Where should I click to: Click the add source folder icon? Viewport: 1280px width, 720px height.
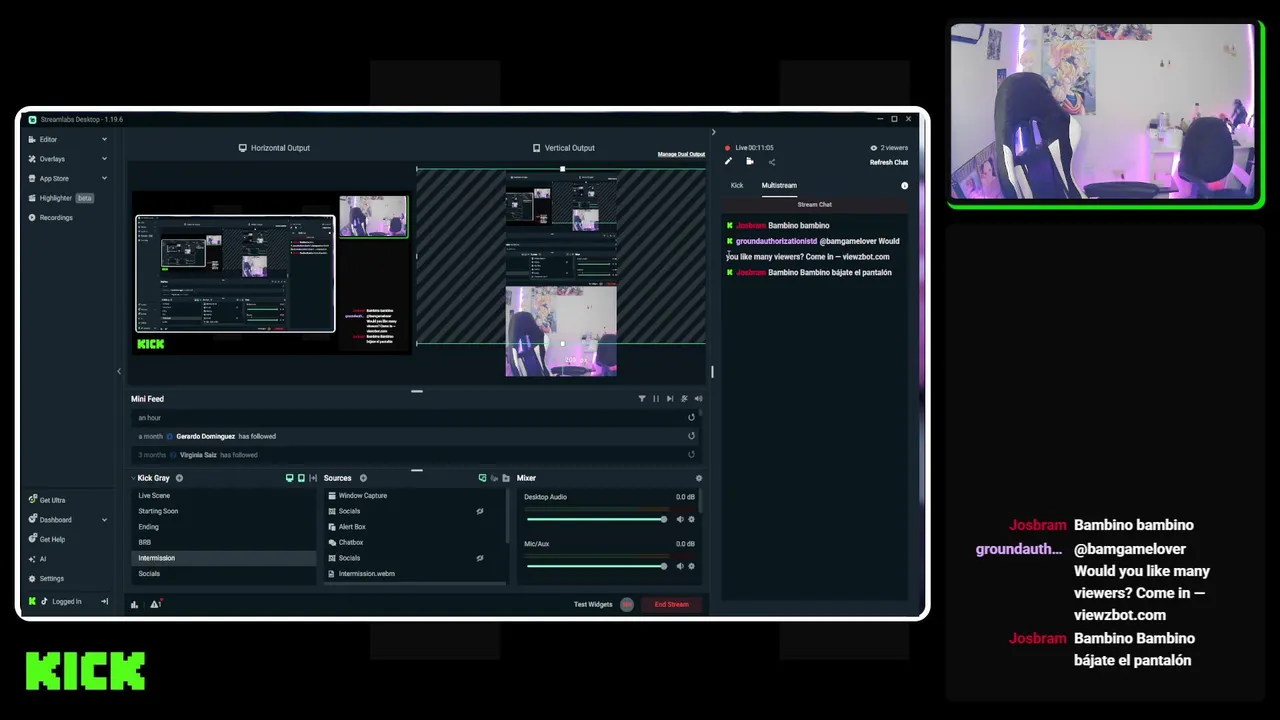[x=506, y=478]
